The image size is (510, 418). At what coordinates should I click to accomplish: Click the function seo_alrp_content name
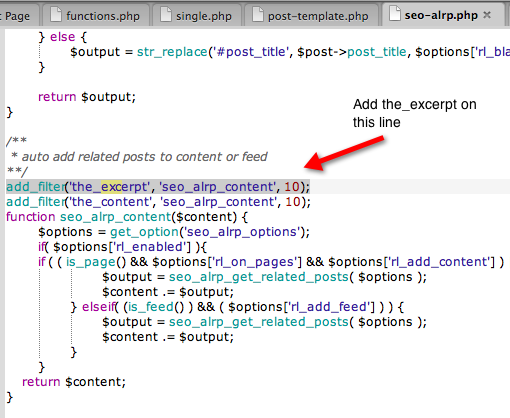[x=115, y=217]
